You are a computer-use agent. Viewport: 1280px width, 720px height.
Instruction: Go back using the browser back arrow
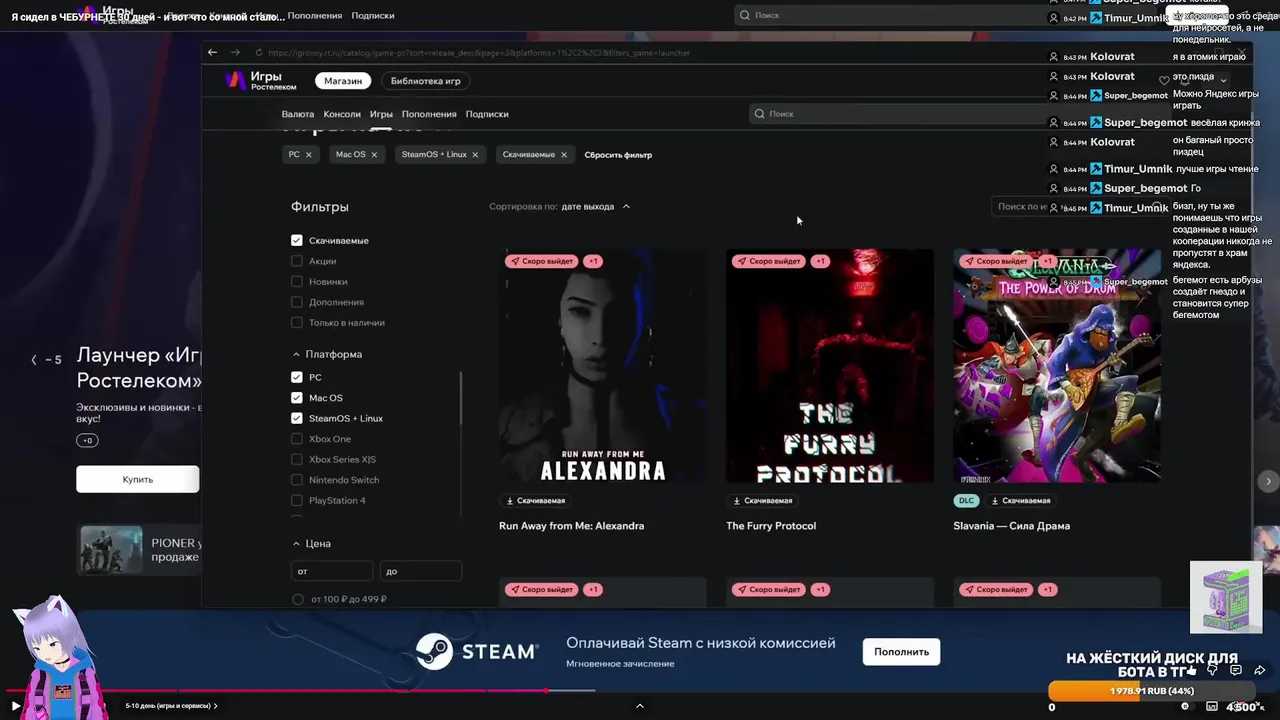212,52
